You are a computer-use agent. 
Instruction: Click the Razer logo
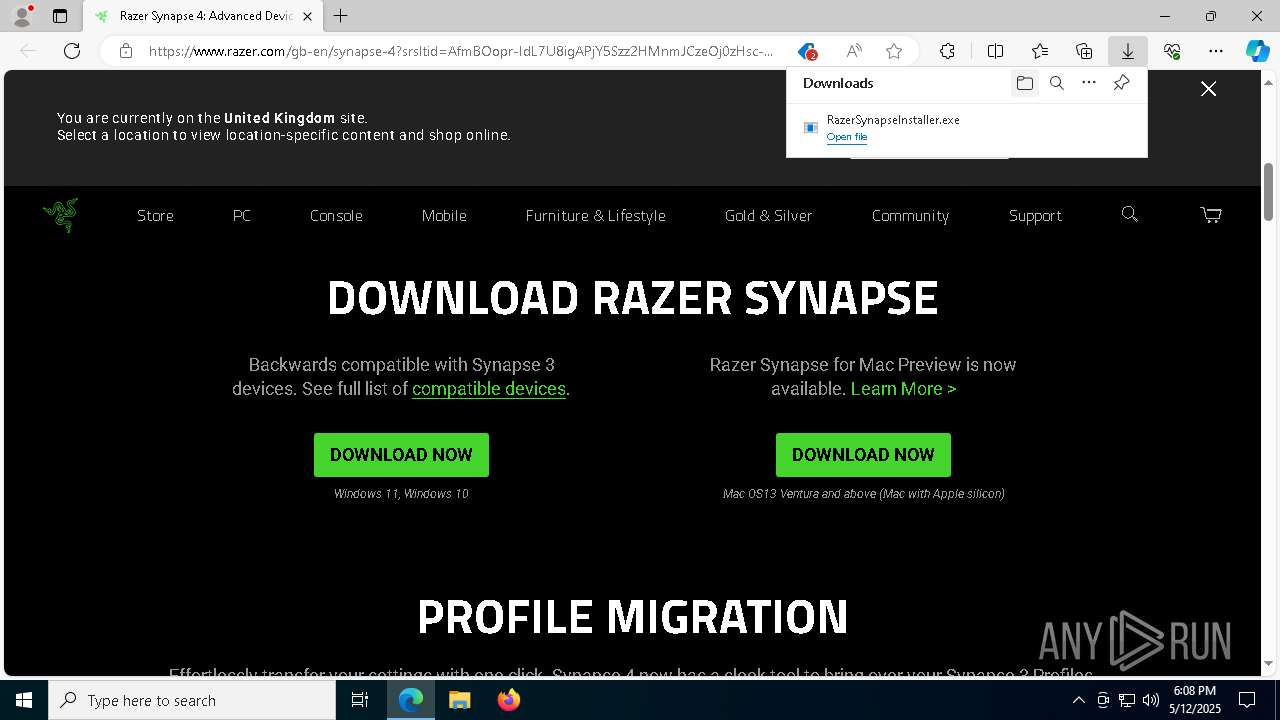[61, 214]
